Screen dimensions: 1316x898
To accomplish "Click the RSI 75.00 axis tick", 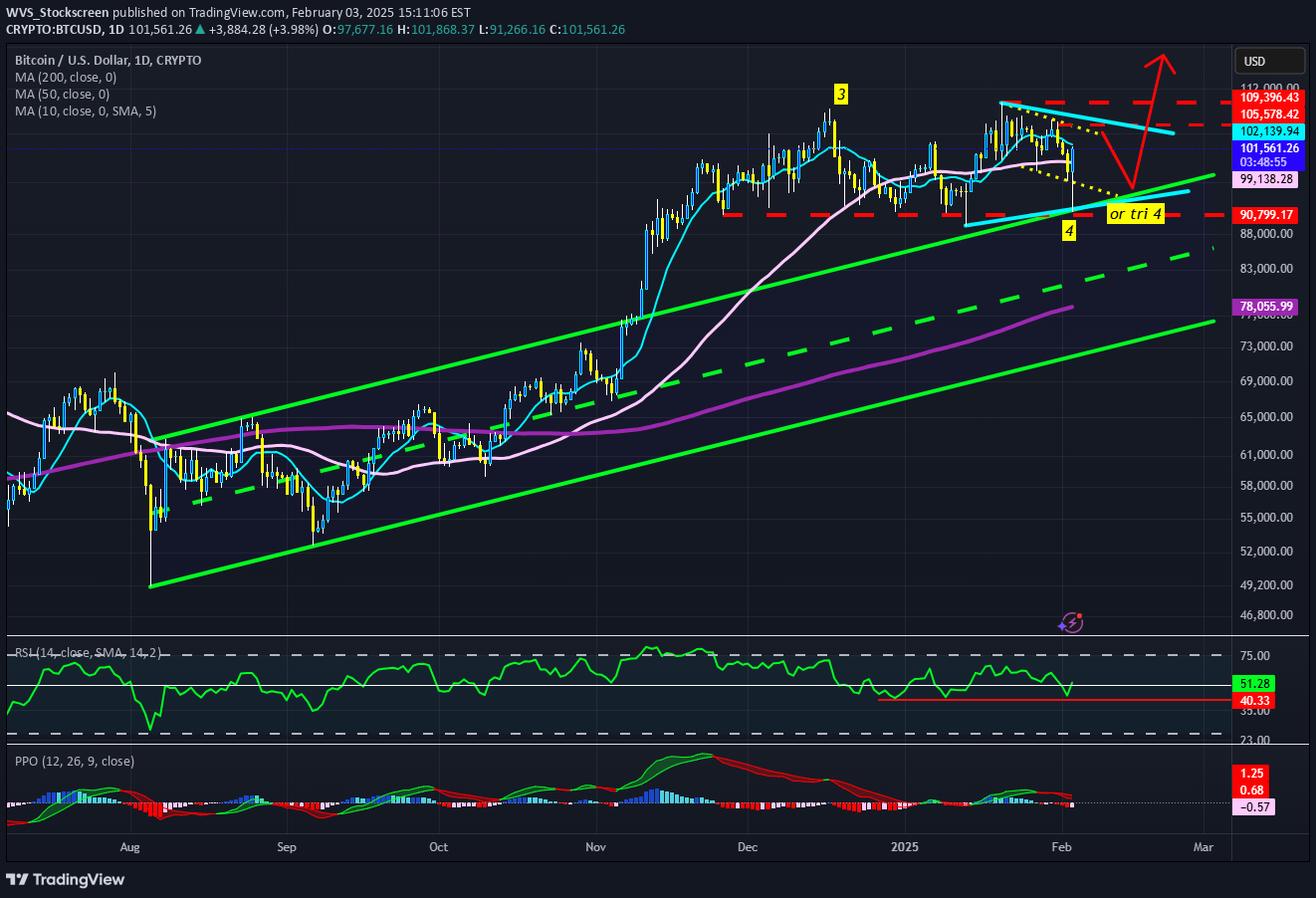I will tap(1255, 655).
